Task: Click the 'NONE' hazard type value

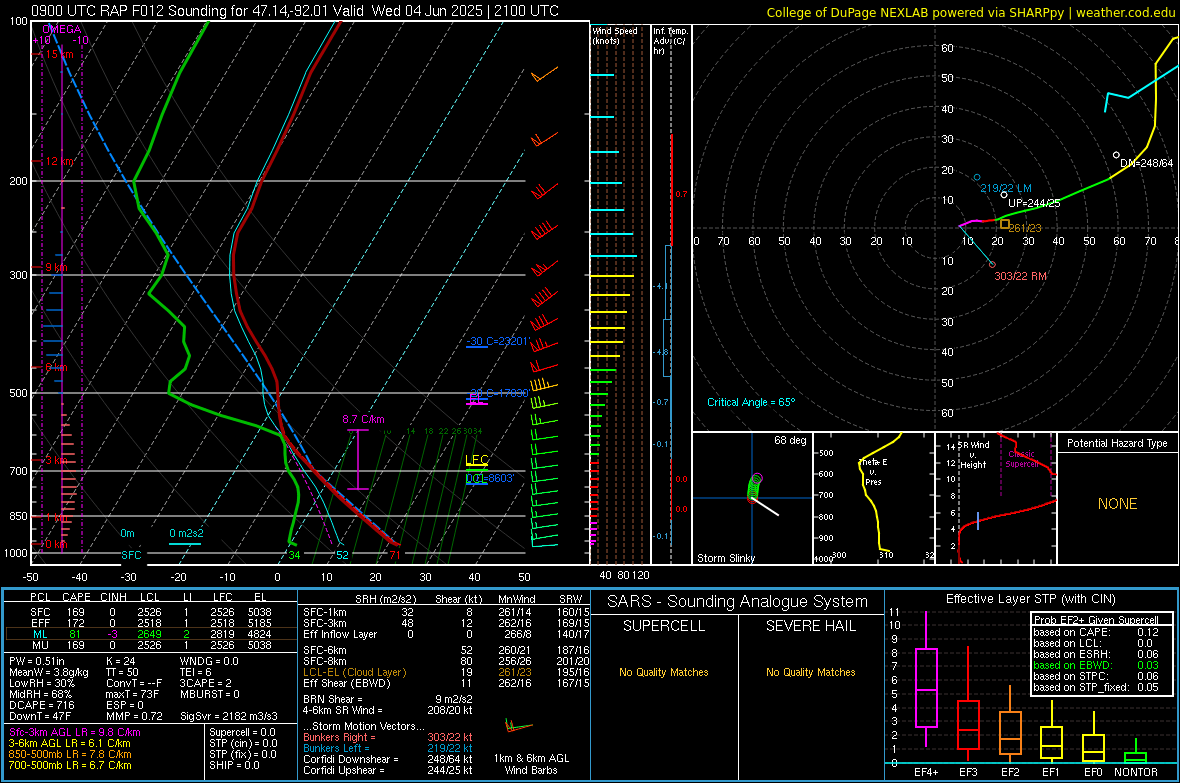Action: point(1117,504)
